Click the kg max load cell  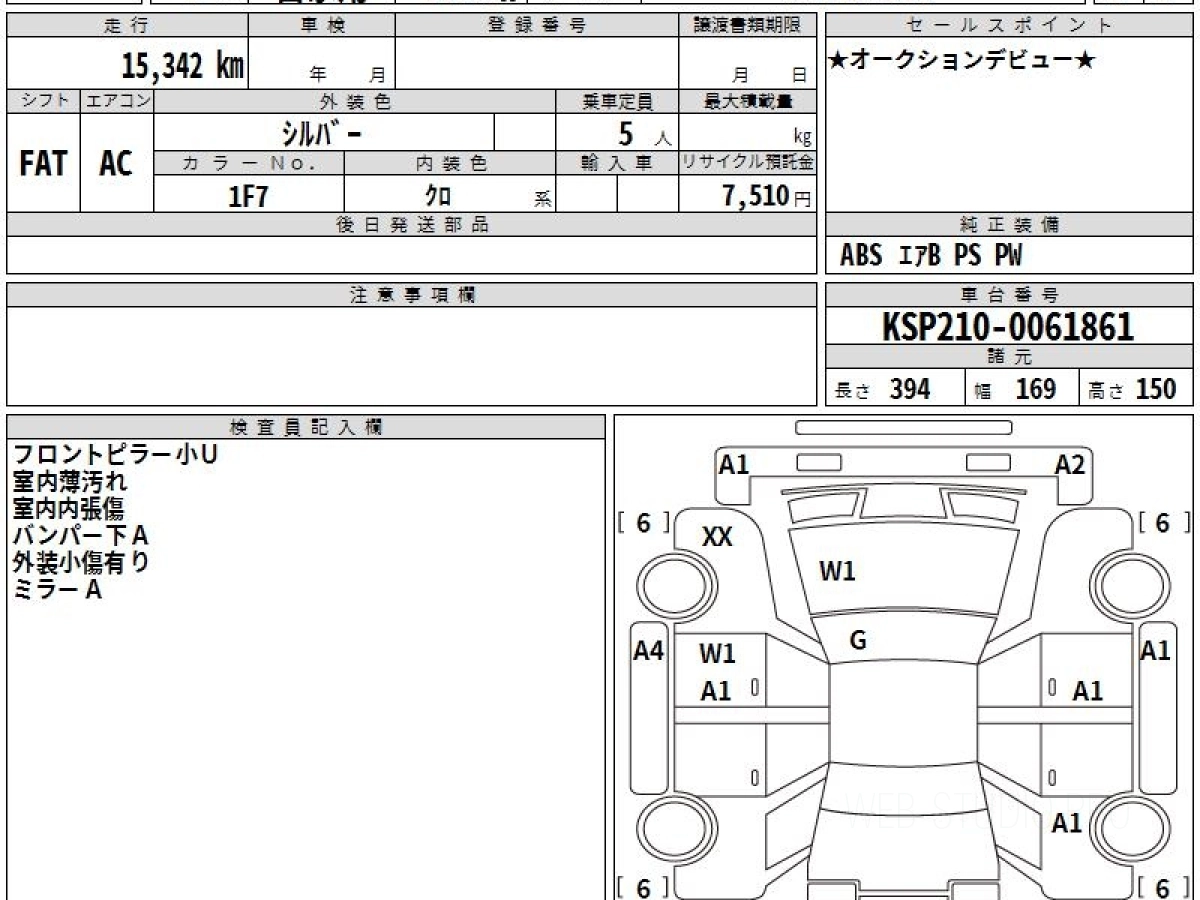(x=747, y=132)
